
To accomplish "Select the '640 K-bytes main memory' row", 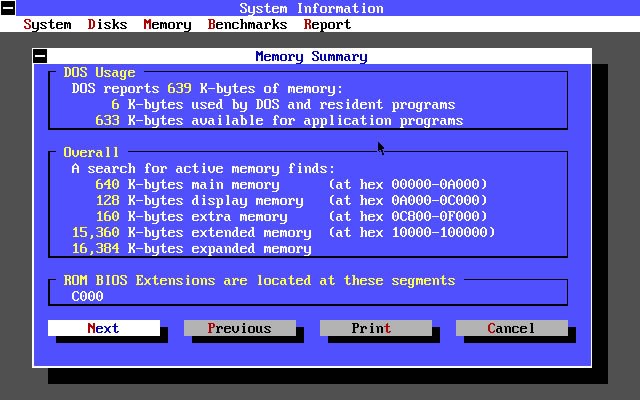I will pos(291,184).
